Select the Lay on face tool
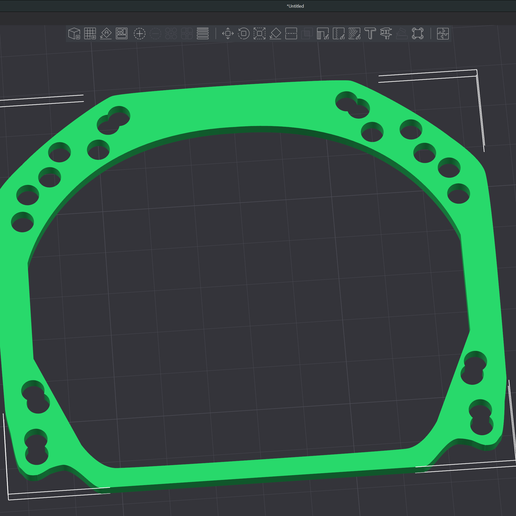516x516 pixels. 275,34
